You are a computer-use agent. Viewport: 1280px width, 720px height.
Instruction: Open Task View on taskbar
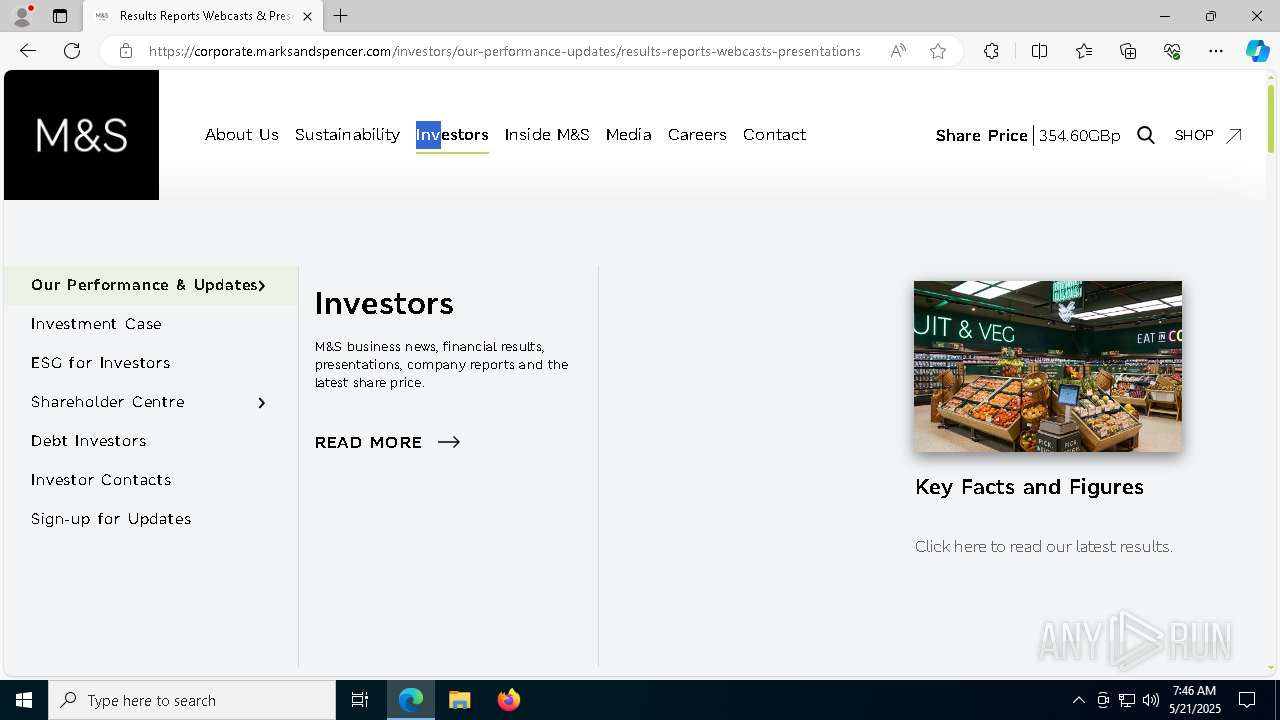tap(360, 700)
